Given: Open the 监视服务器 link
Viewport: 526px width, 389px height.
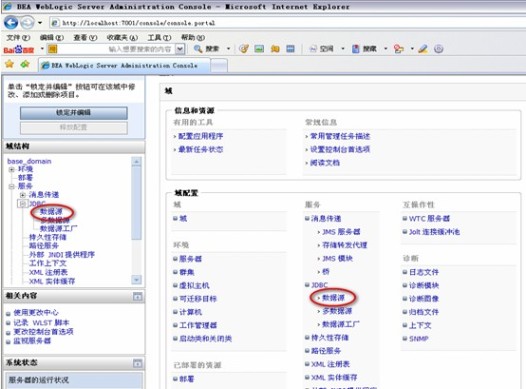Looking at the screenshot, I should pos(32,341).
